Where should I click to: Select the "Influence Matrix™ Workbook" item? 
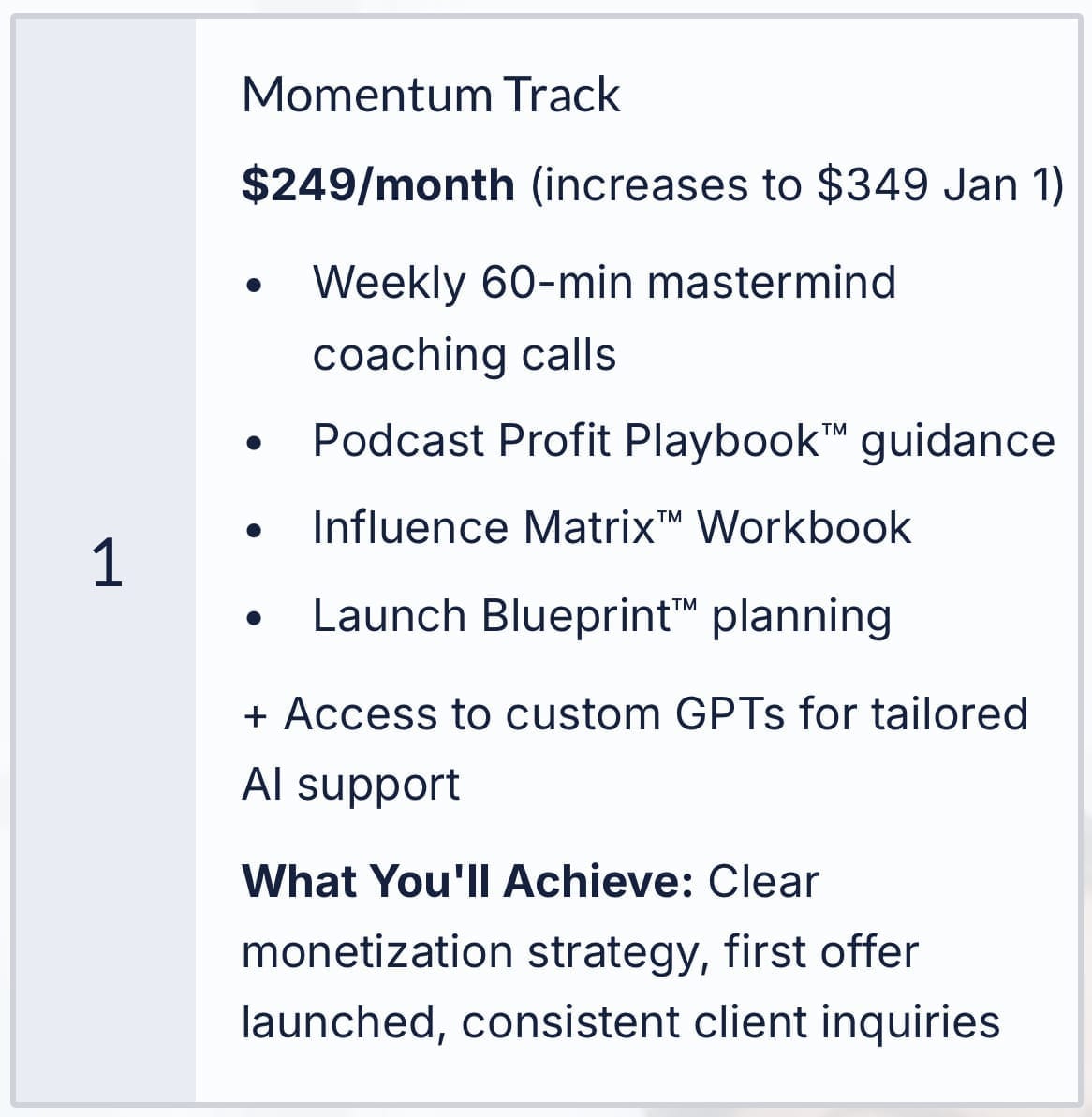point(612,527)
